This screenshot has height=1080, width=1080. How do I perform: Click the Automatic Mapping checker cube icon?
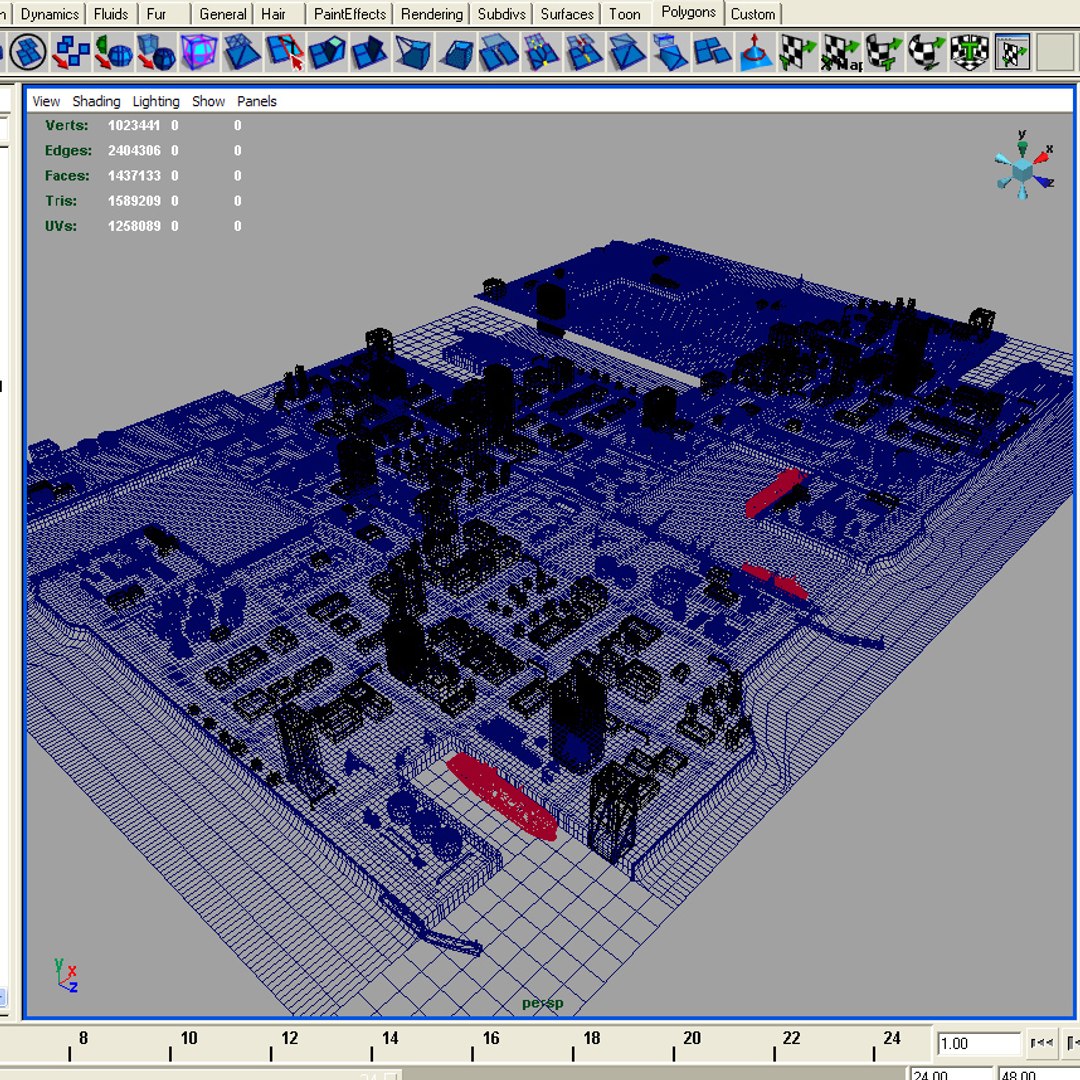tap(969, 52)
